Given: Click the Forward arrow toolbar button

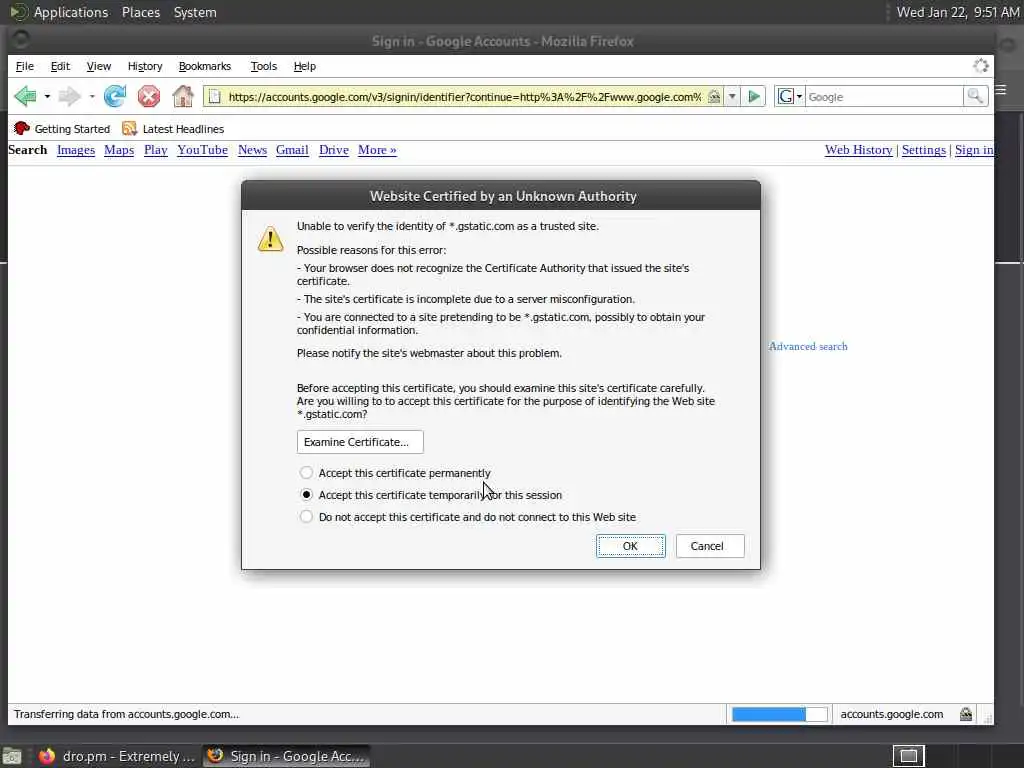Looking at the screenshot, I should click(x=69, y=97).
